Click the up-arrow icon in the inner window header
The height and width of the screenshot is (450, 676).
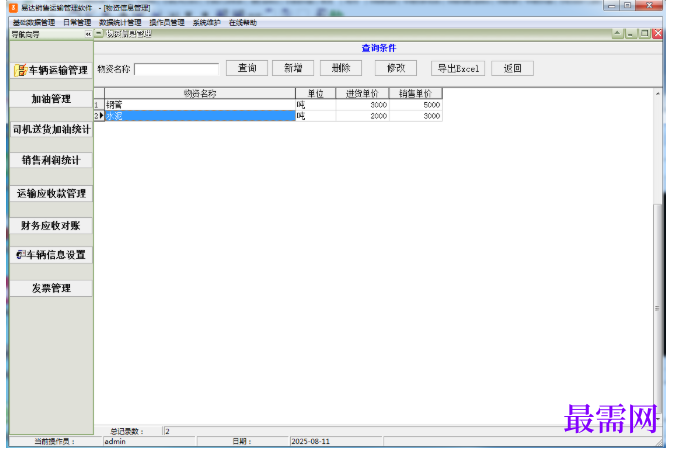(x=617, y=34)
